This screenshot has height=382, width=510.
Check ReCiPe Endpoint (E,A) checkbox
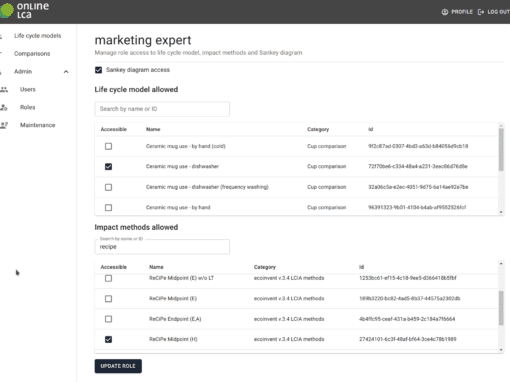pos(108,319)
